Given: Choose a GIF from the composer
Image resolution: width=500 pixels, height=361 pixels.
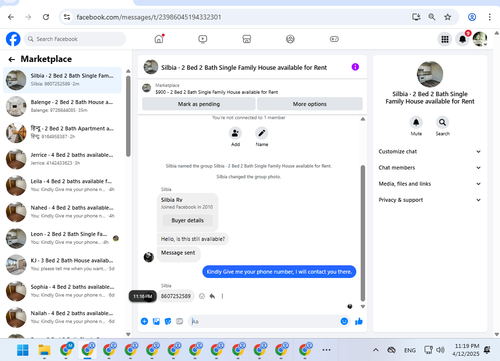Looking at the screenshot, I should [x=179, y=321].
